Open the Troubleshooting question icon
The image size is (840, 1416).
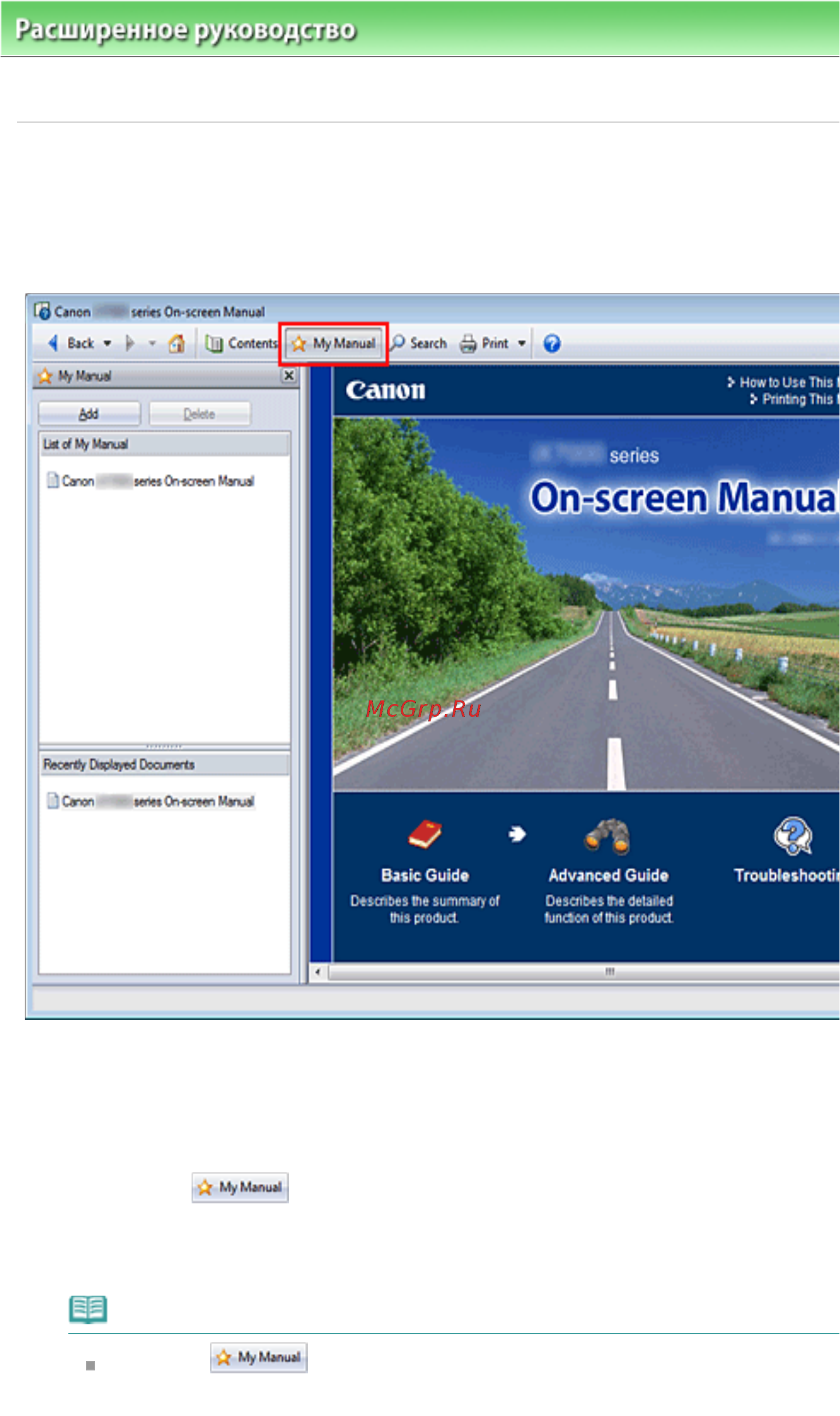[793, 836]
